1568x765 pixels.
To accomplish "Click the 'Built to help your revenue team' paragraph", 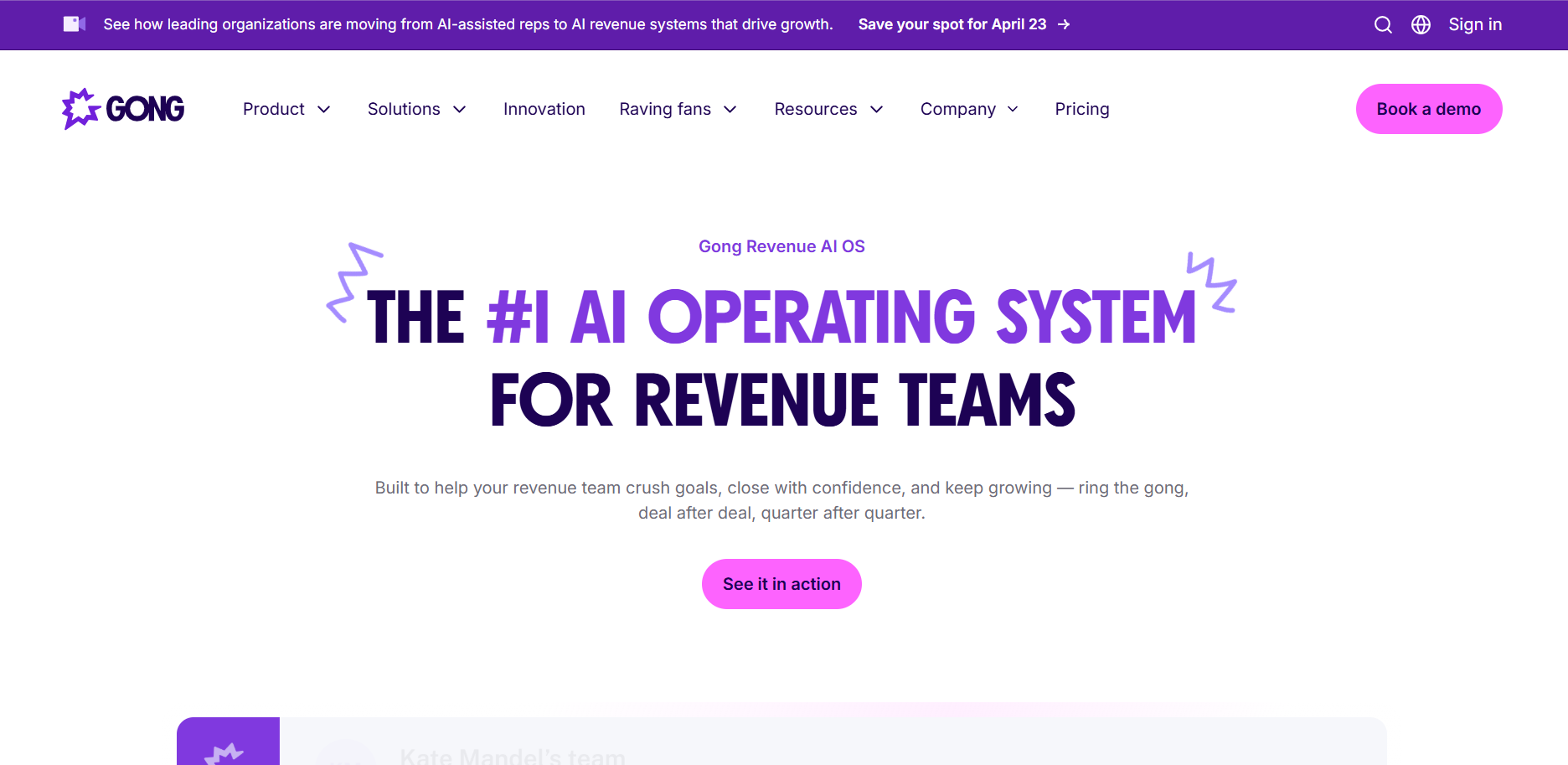I will 781,500.
